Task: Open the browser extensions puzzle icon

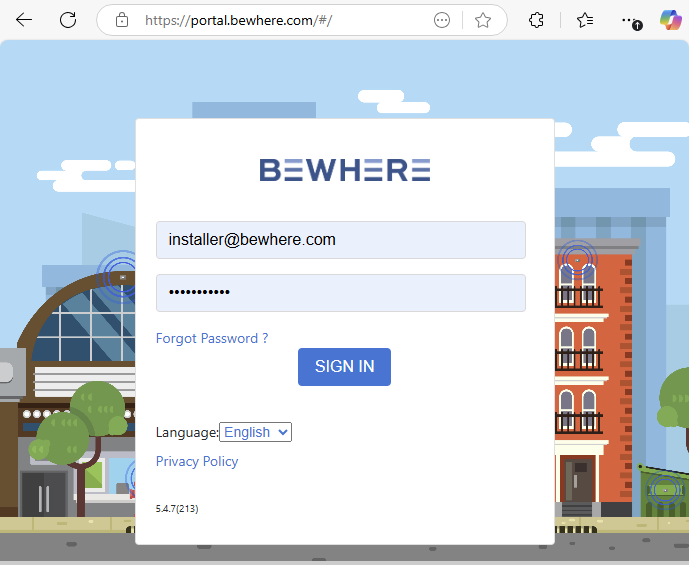Action: (x=536, y=20)
